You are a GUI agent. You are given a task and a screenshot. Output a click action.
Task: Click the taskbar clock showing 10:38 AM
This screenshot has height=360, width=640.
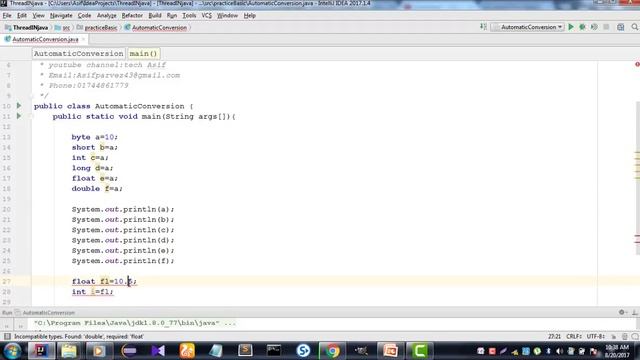(x=618, y=351)
